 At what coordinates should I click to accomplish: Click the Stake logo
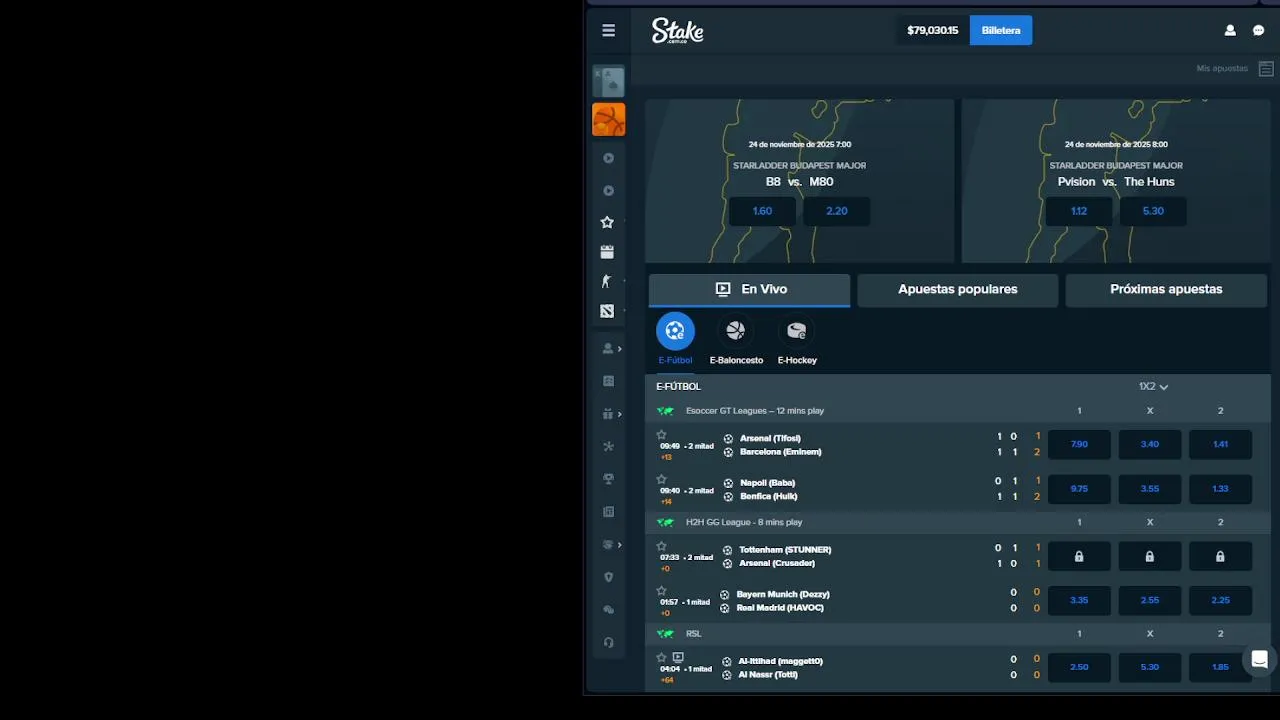click(678, 31)
